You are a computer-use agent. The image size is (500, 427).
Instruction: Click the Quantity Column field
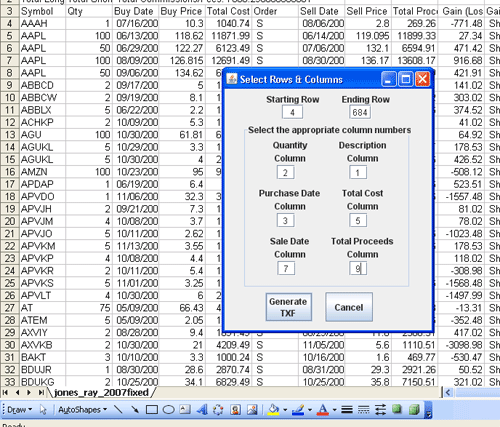pos(285,172)
